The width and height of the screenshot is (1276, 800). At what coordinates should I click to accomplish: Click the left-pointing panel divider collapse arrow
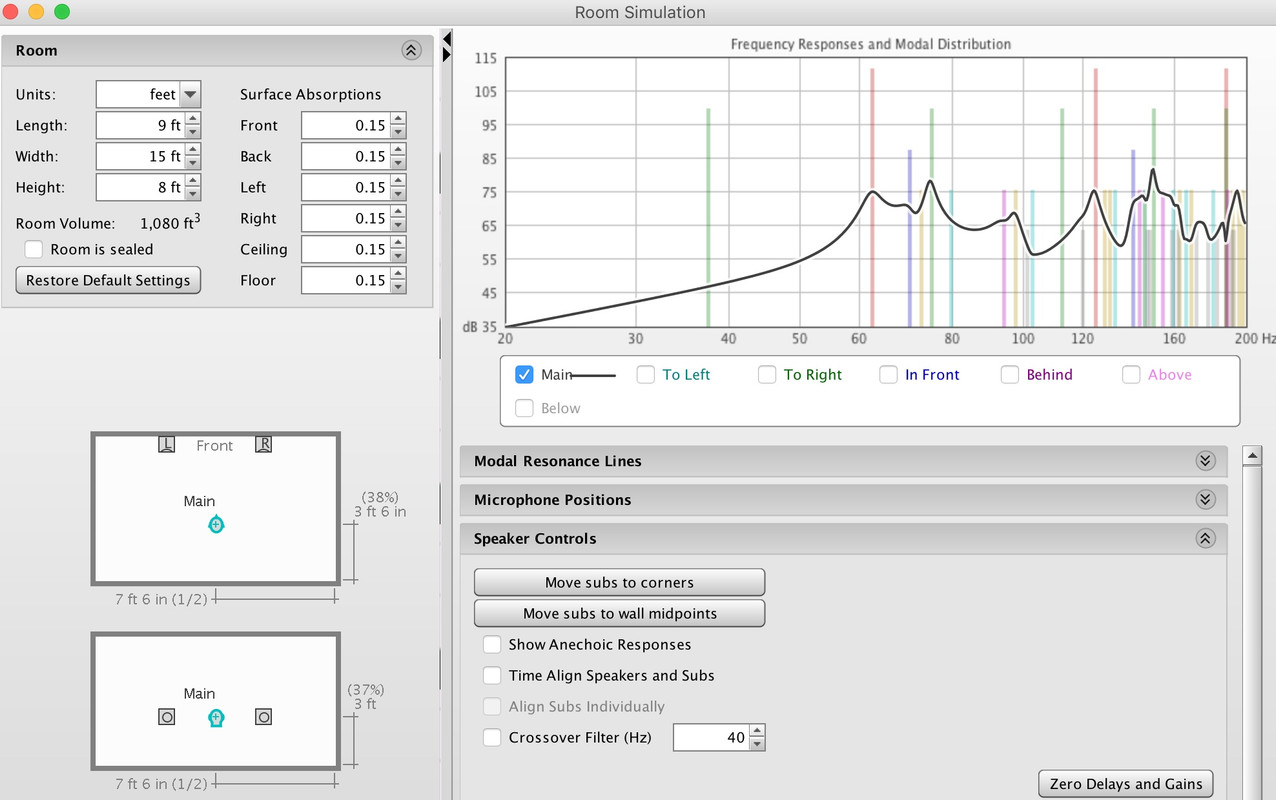click(447, 39)
